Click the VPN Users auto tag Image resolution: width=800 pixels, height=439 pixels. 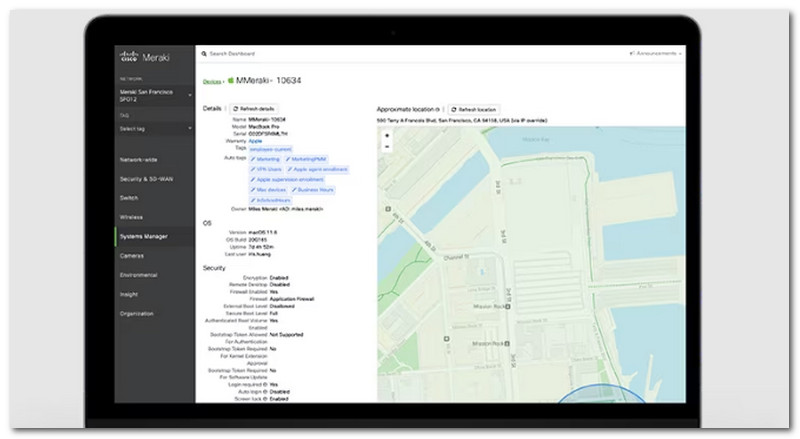point(266,169)
